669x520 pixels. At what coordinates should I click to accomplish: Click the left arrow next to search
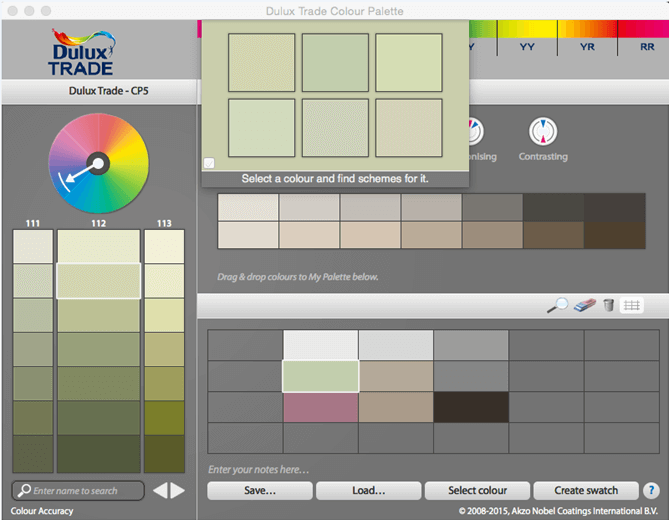[x=158, y=490]
